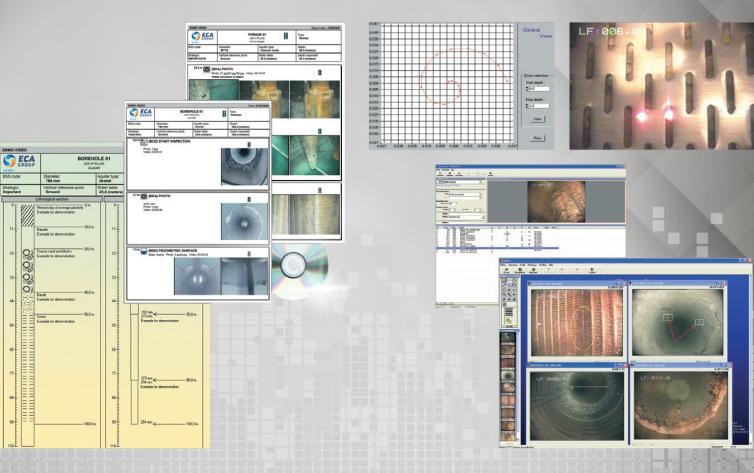Screen dimensions: 754x473
Task: Open the first menu in the image analysis window
Action: click(x=503, y=265)
